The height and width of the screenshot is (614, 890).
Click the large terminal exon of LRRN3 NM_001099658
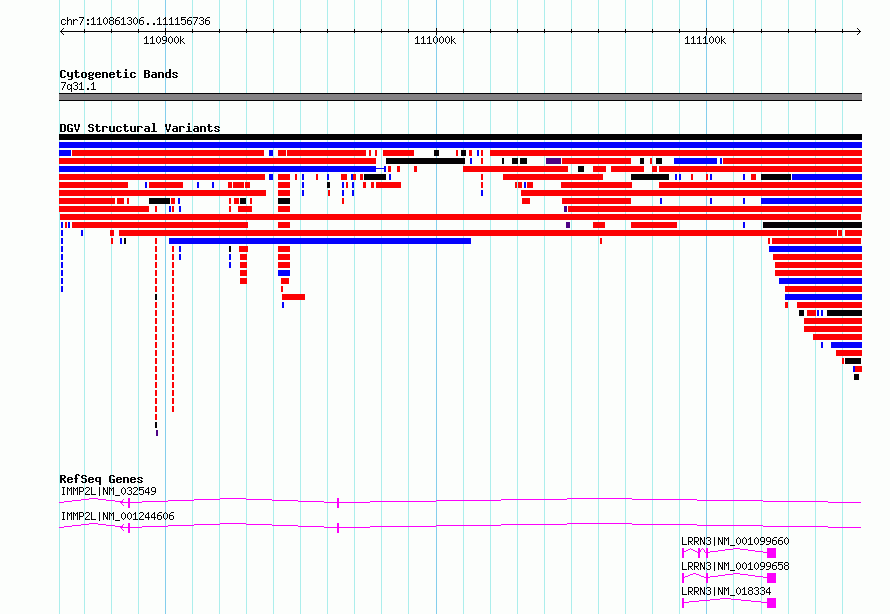click(x=771, y=578)
